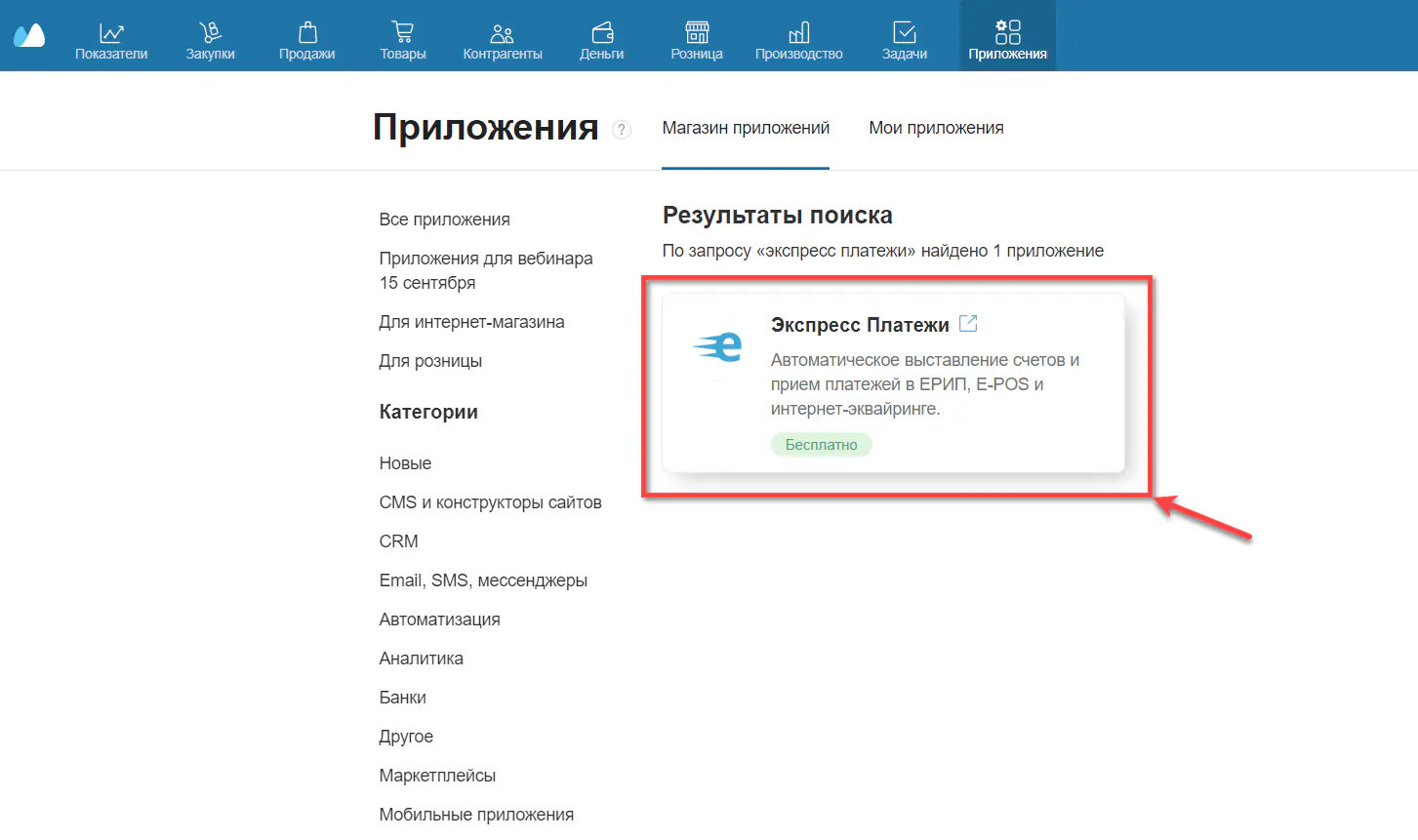Open the Контрагенты people icon

click(503, 26)
